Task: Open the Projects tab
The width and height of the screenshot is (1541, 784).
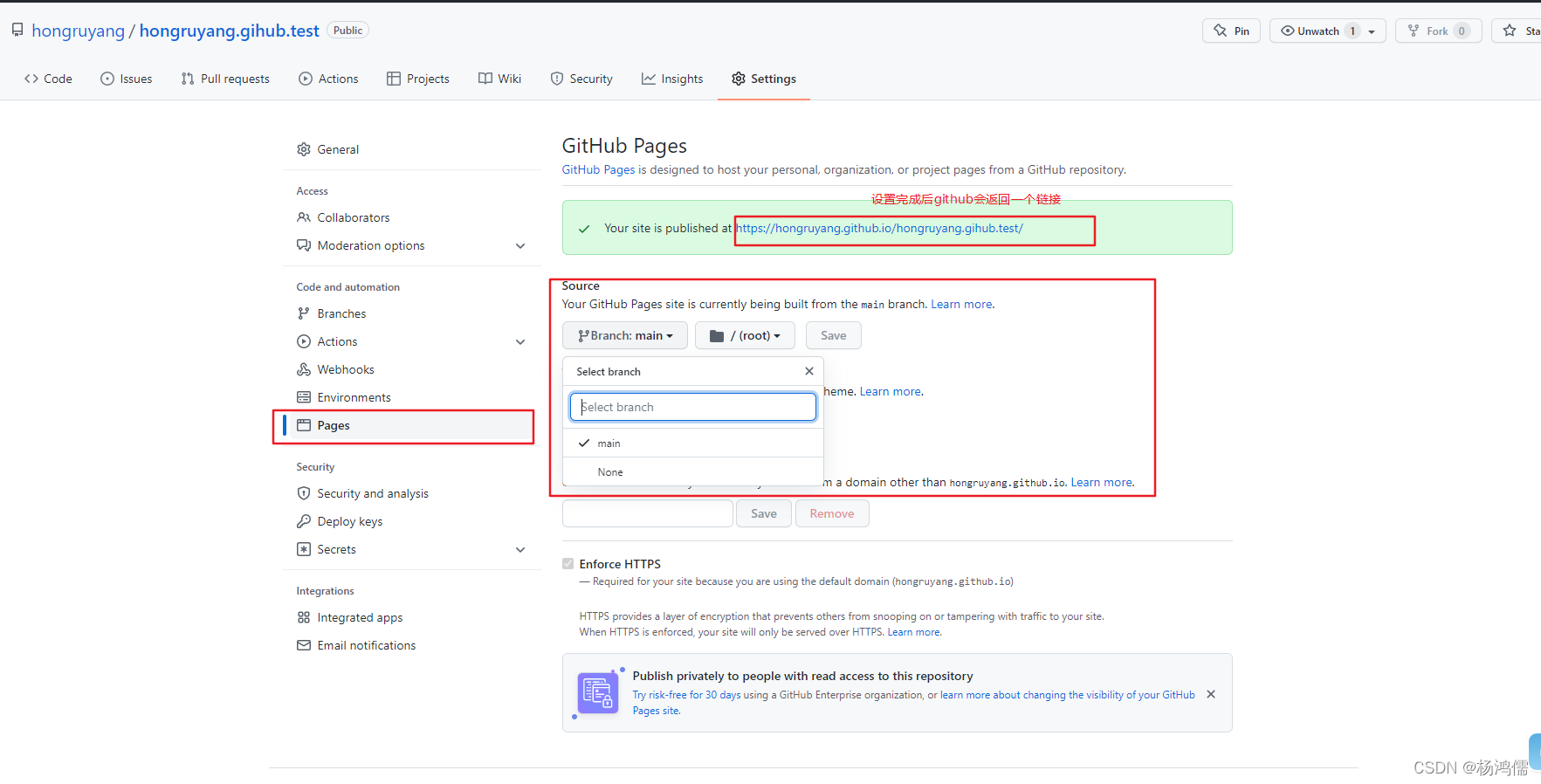Action: (x=418, y=79)
